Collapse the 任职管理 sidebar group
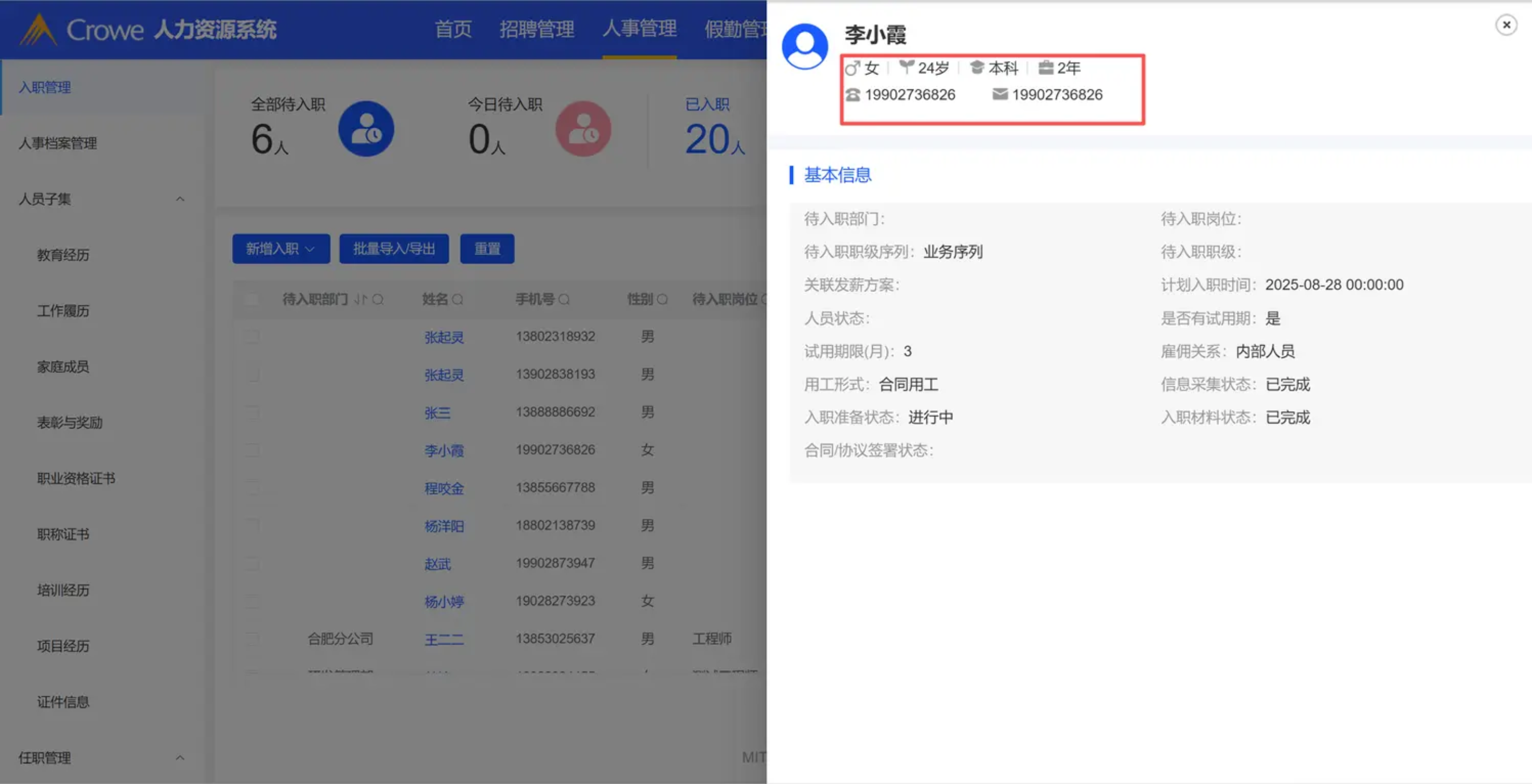Viewport: 1532px width, 784px height. coord(180,758)
